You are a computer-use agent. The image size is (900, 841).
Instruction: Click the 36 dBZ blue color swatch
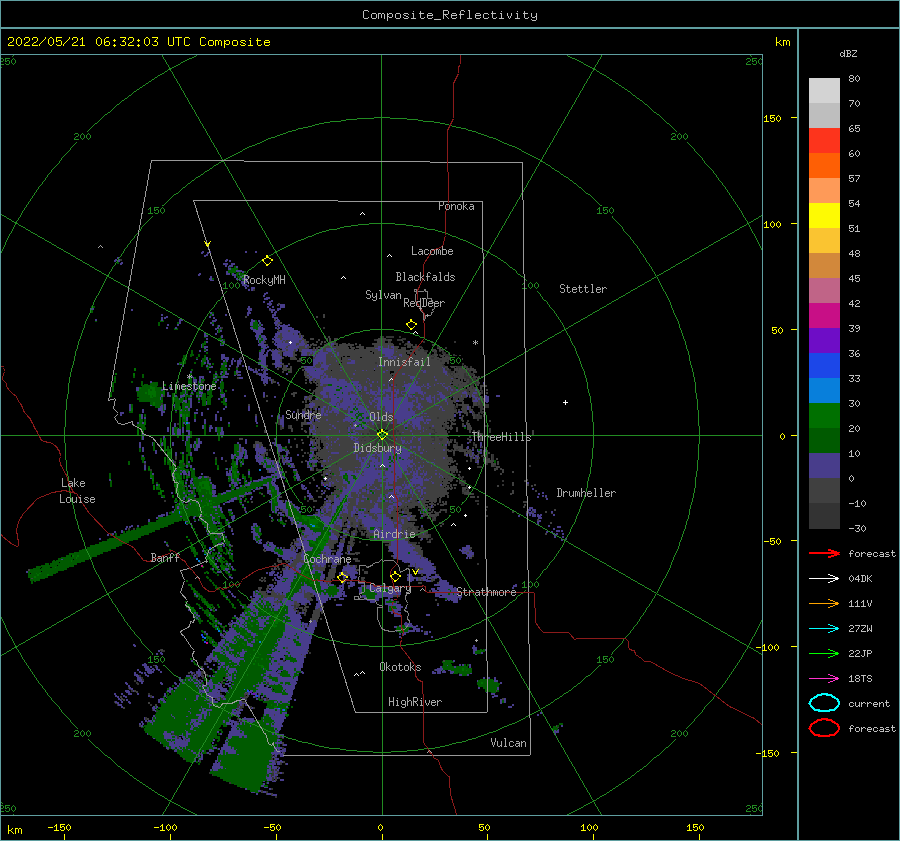click(824, 365)
